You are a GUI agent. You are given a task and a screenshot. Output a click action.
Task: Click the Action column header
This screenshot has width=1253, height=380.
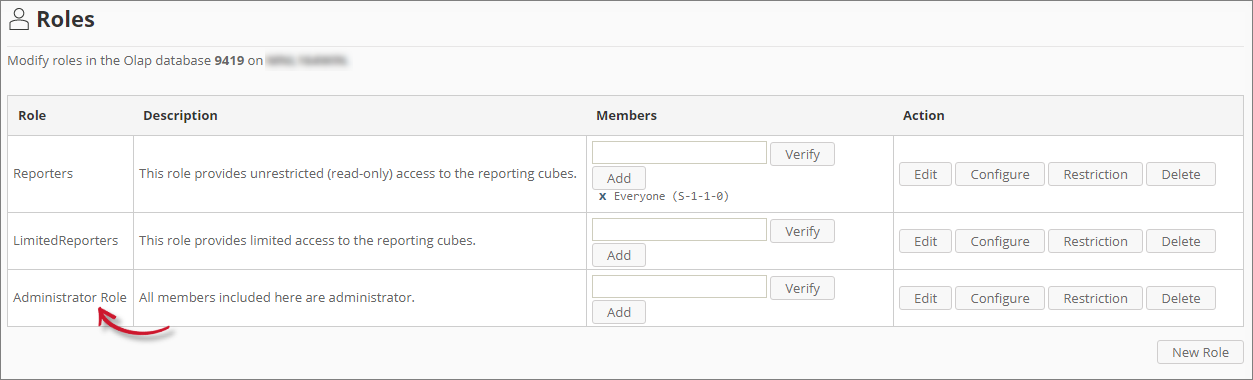click(x=1068, y=116)
